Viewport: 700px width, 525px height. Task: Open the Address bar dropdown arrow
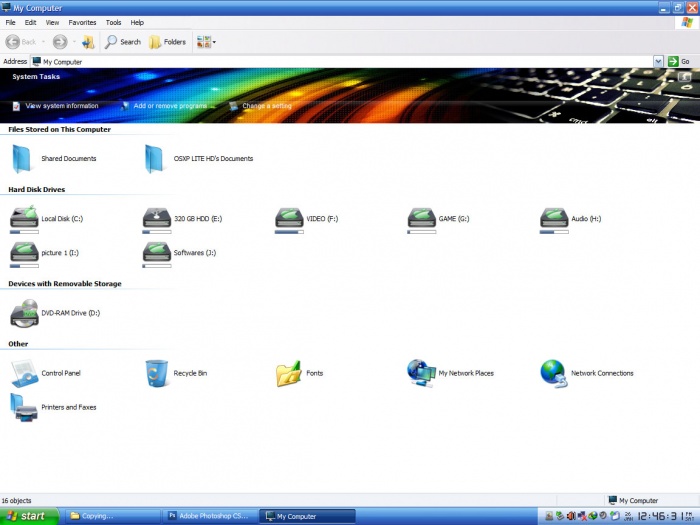pyautogui.click(x=658, y=61)
